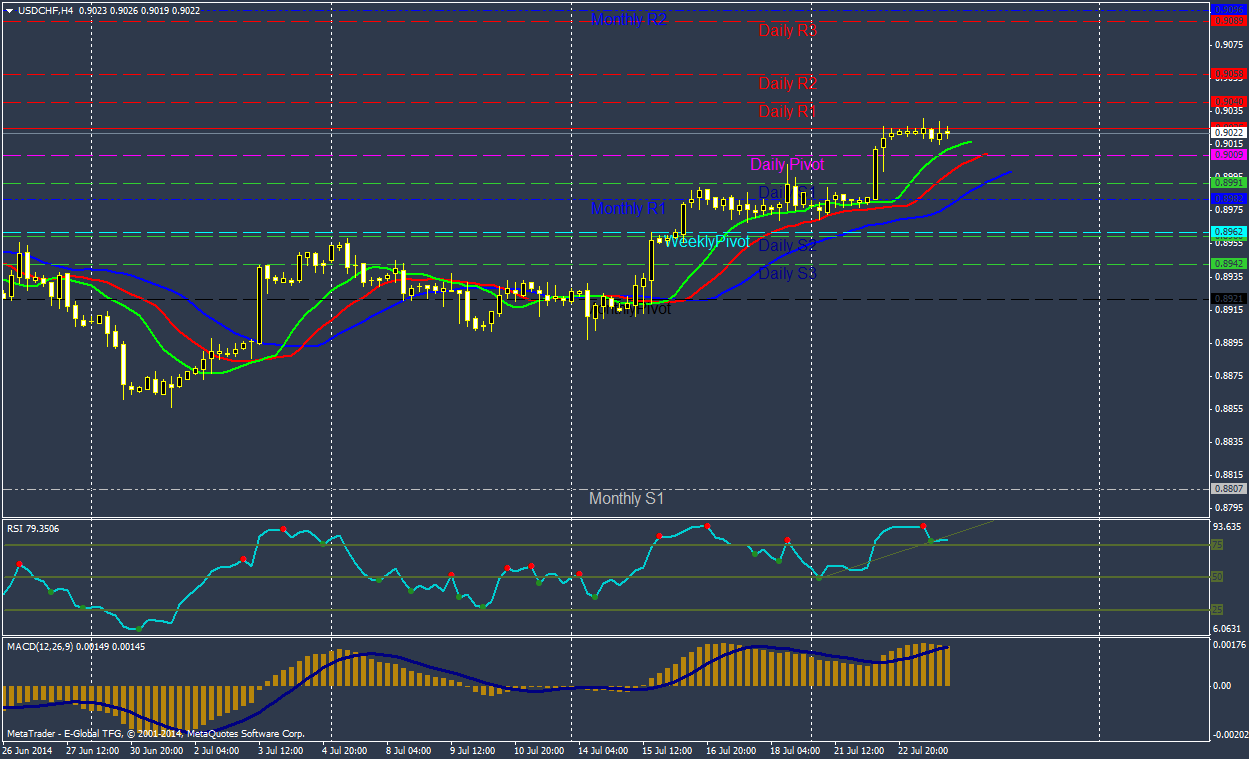This screenshot has height=759, width=1249.
Task: Select the Daily R2 resistance label
Action: point(788,83)
